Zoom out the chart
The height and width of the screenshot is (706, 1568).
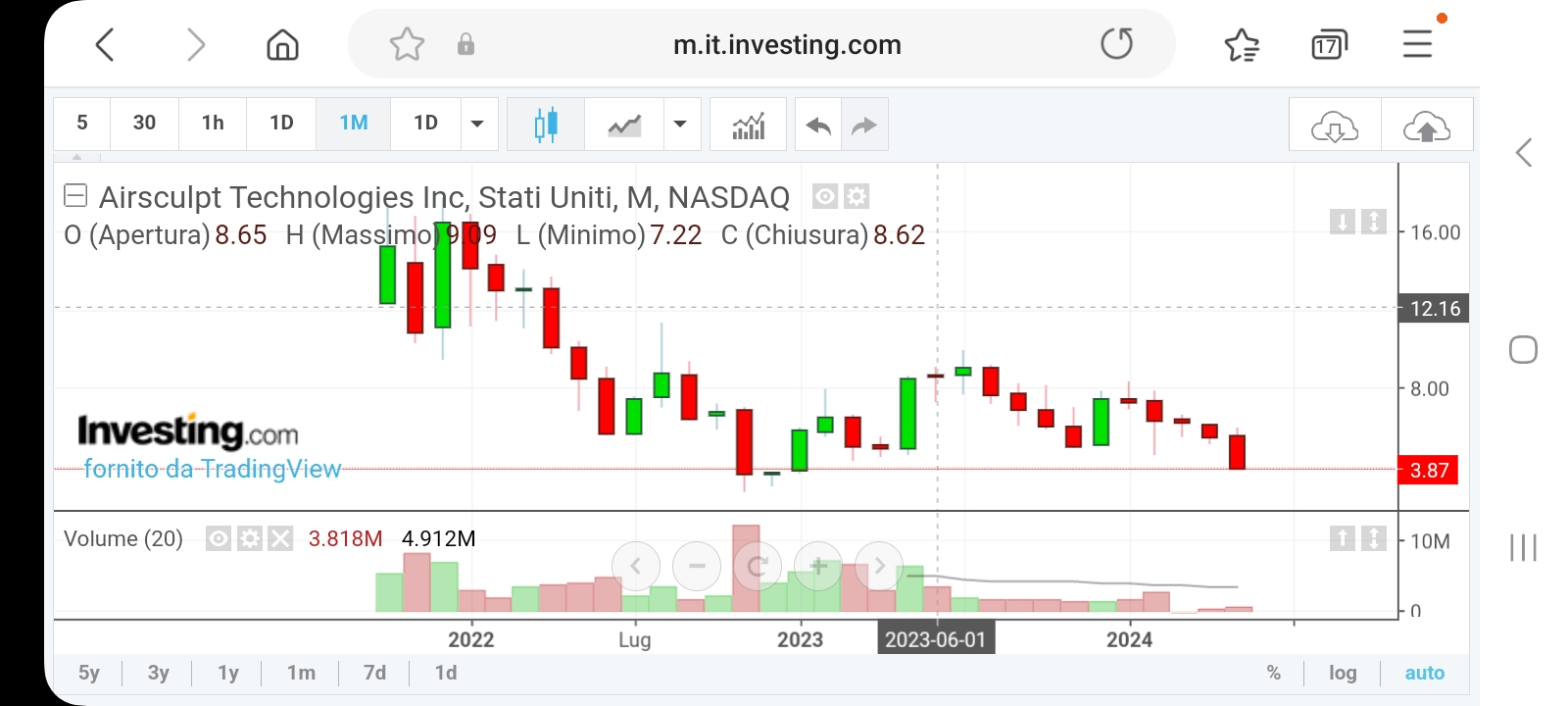697,566
